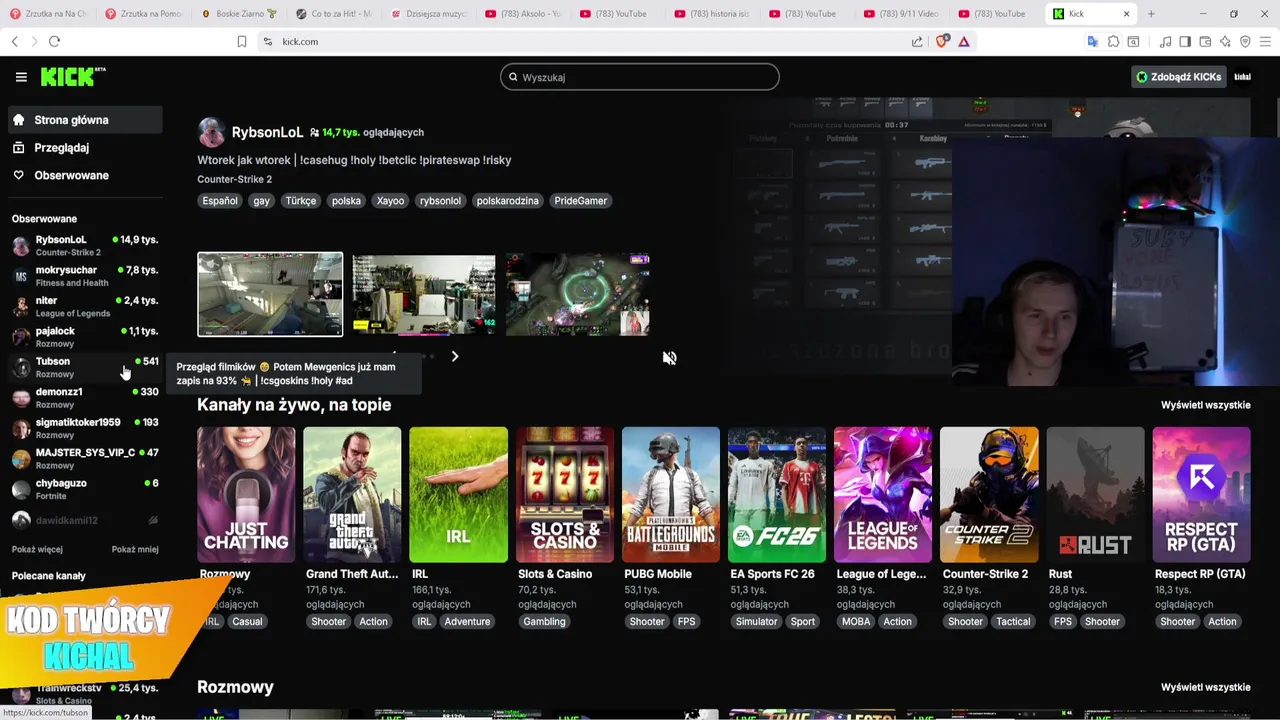Open the Brave wallet icon
The image size is (1280, 720).
coord(1205,41)
